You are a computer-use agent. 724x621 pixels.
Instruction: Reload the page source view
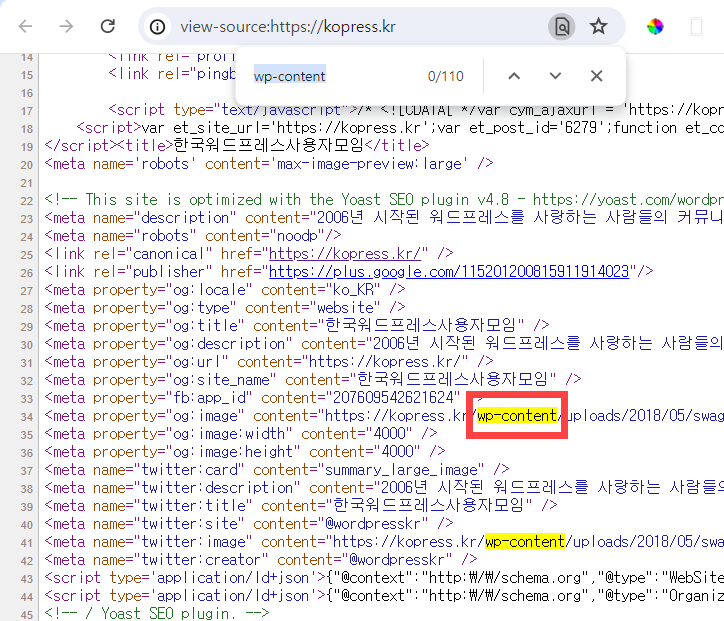pyautogui.click(x=108, y=26)
